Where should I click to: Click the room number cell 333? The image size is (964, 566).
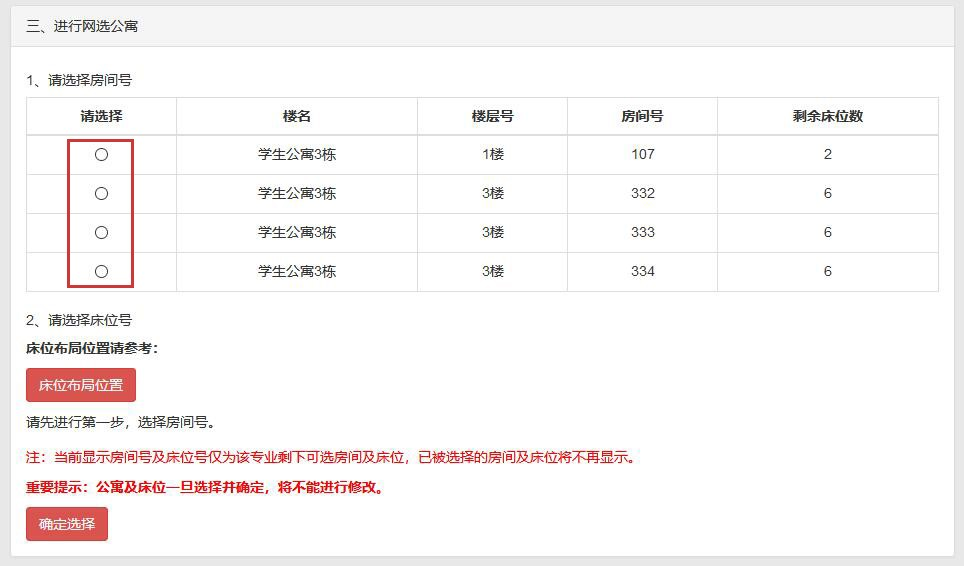(642, 232)
